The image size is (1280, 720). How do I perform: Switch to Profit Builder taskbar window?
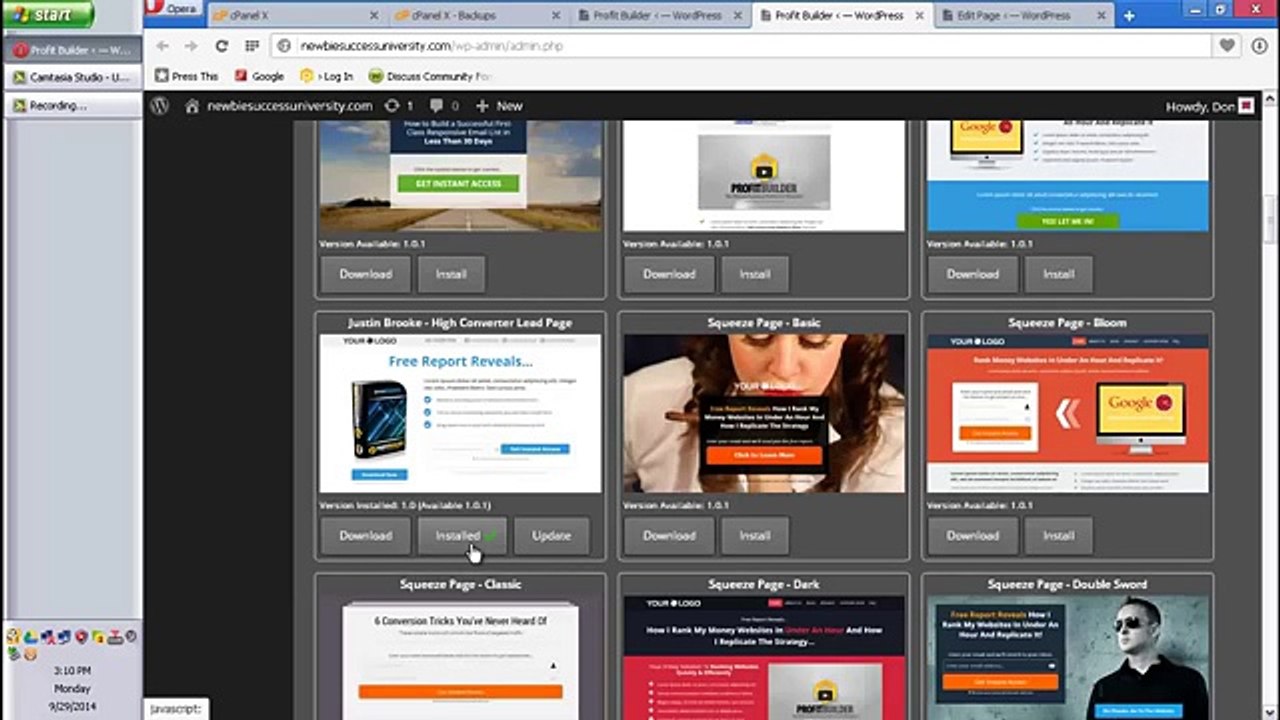click(x=73, y=50)
